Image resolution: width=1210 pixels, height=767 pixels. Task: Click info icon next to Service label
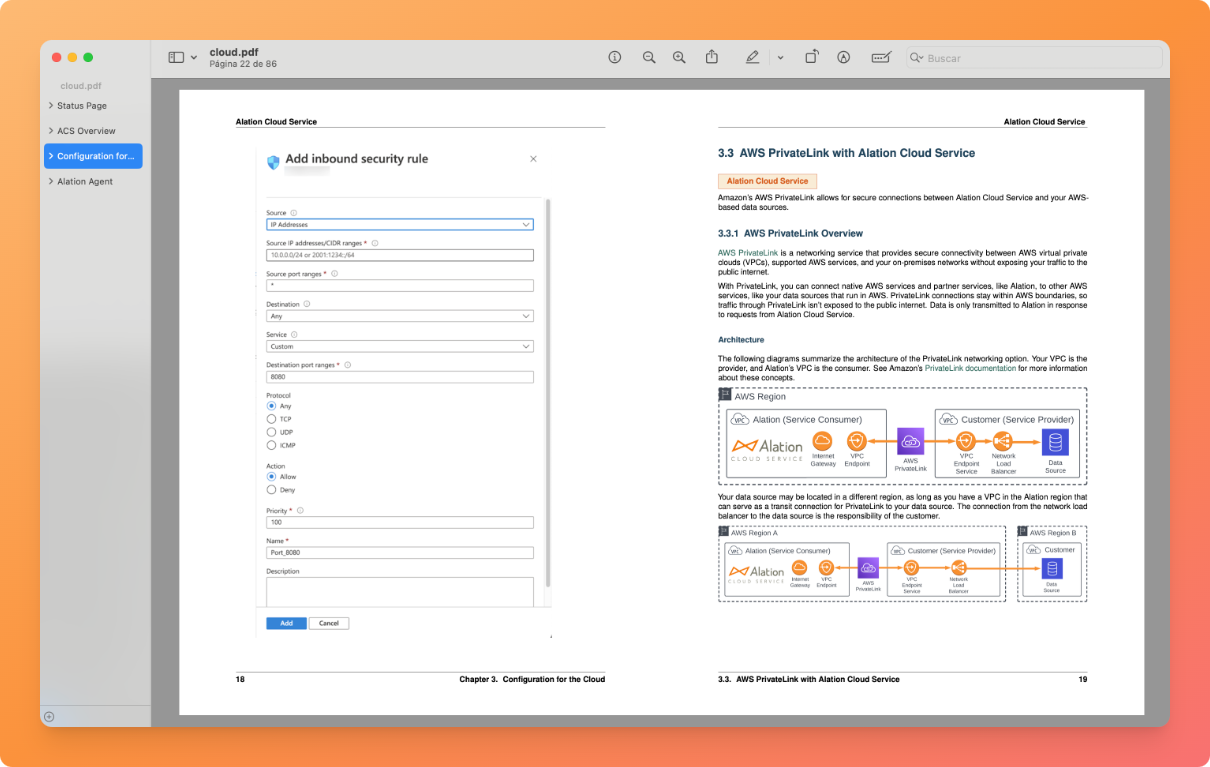(294, 335)
